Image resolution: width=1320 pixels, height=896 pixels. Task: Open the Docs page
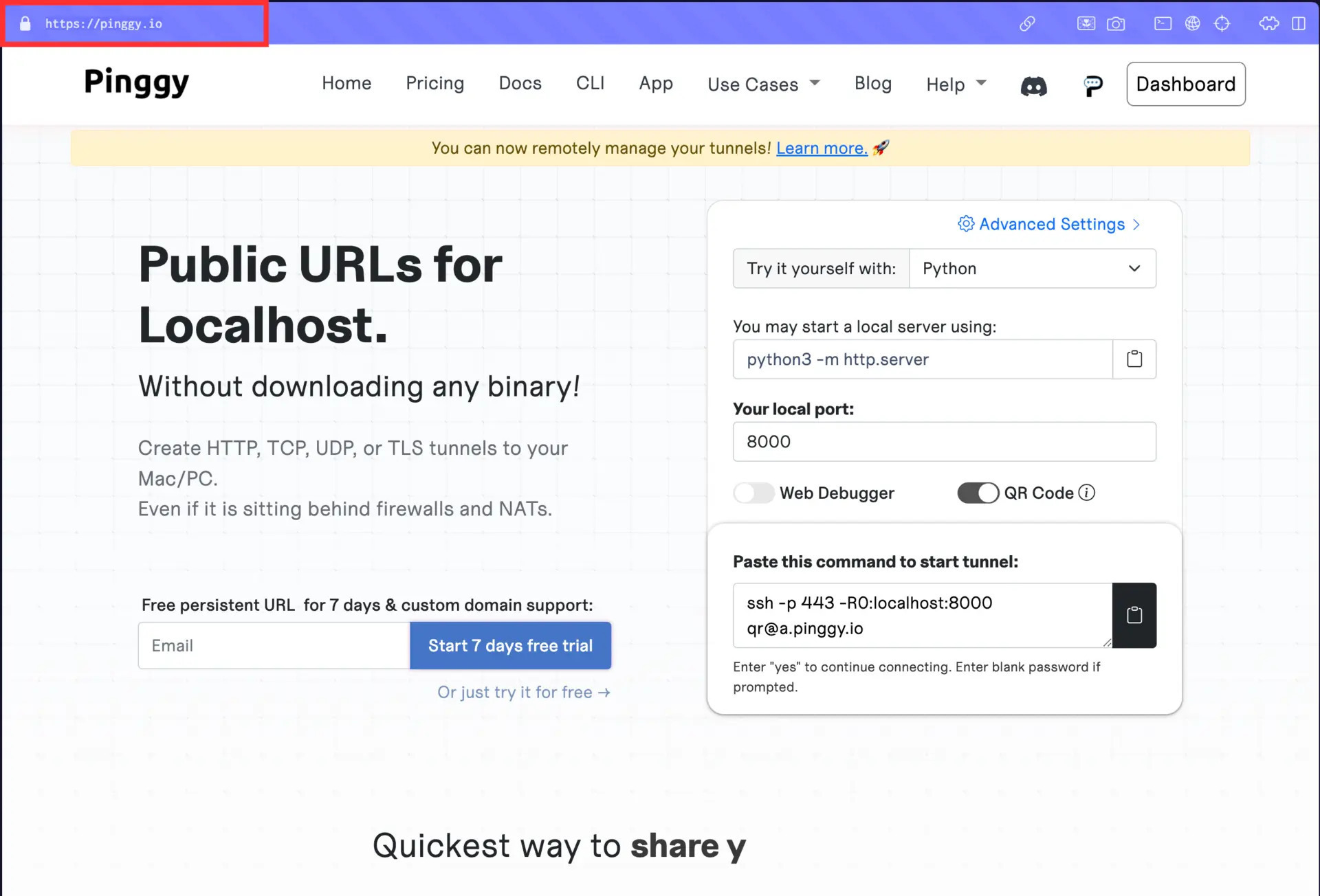[520, 83]
